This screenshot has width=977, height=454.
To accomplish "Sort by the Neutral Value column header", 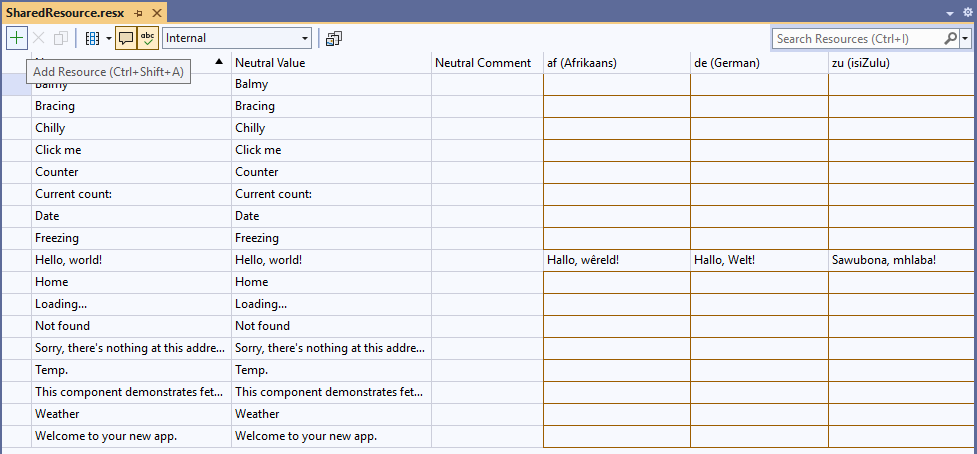I will (330, 62).
